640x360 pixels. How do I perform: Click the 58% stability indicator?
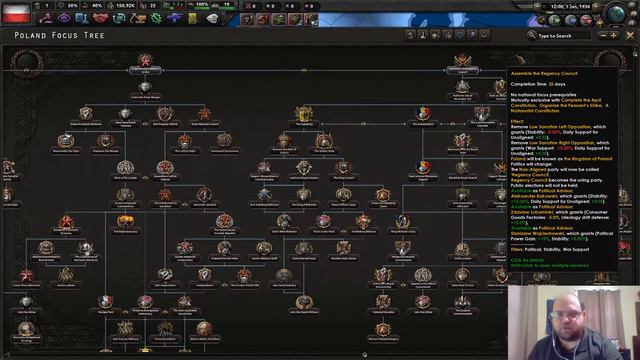69,6
